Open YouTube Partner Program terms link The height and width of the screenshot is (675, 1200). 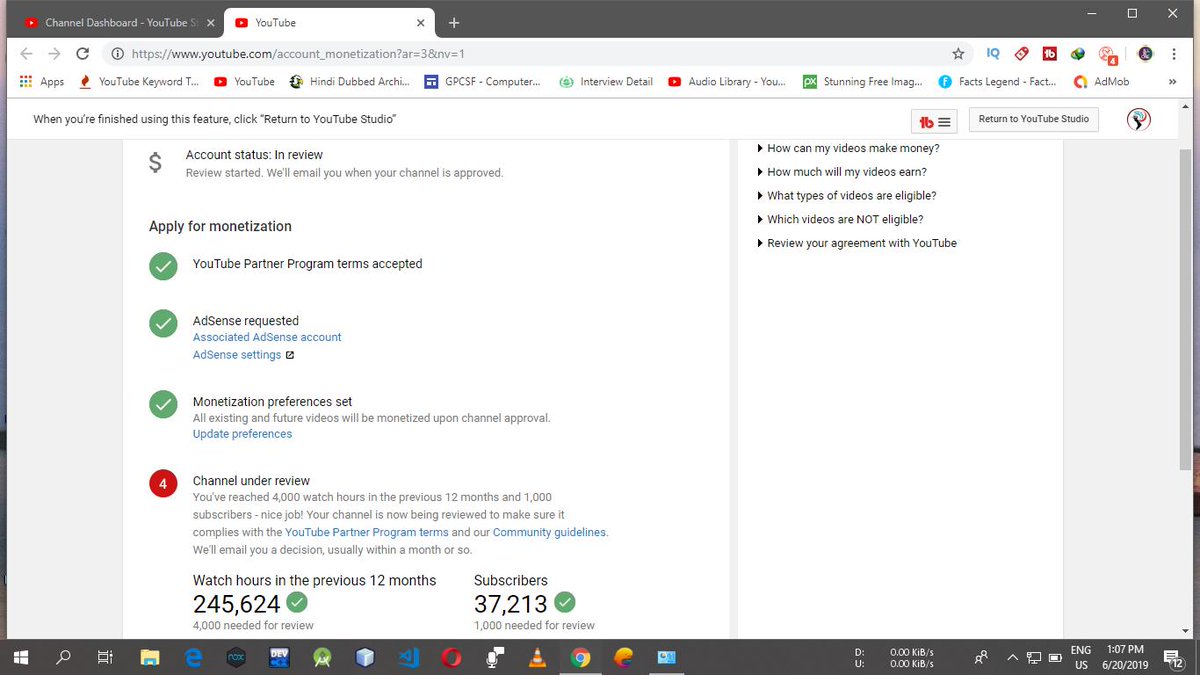tap(366, 532)
